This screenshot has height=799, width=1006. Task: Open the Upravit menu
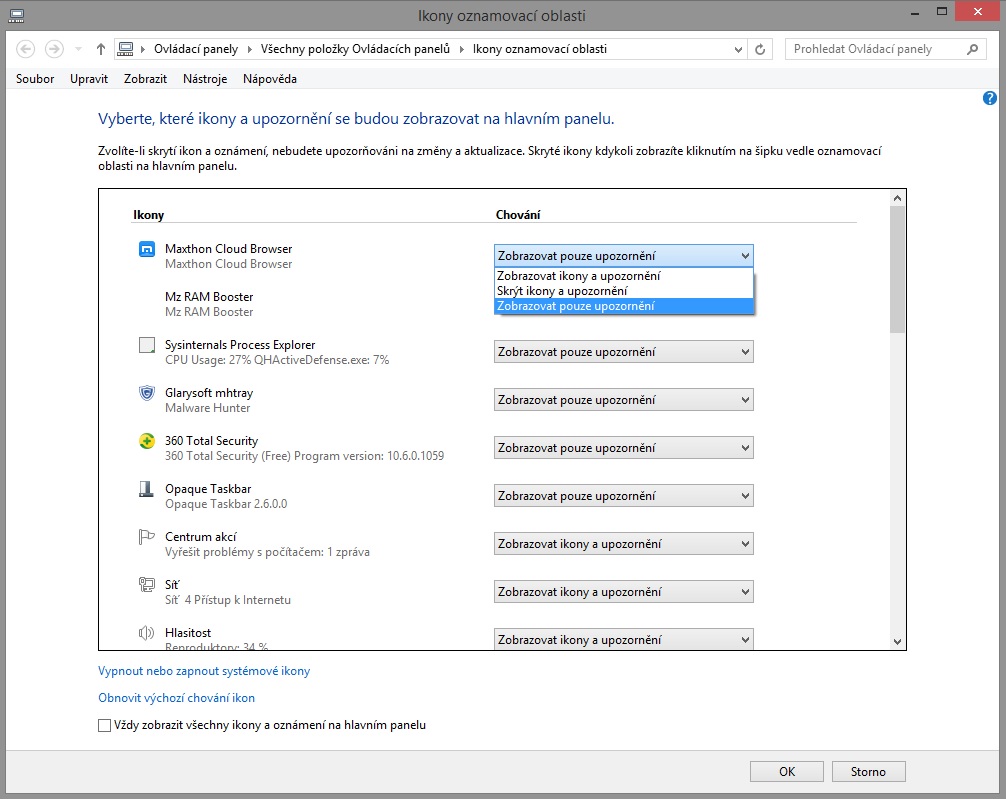tap(89, 79)
